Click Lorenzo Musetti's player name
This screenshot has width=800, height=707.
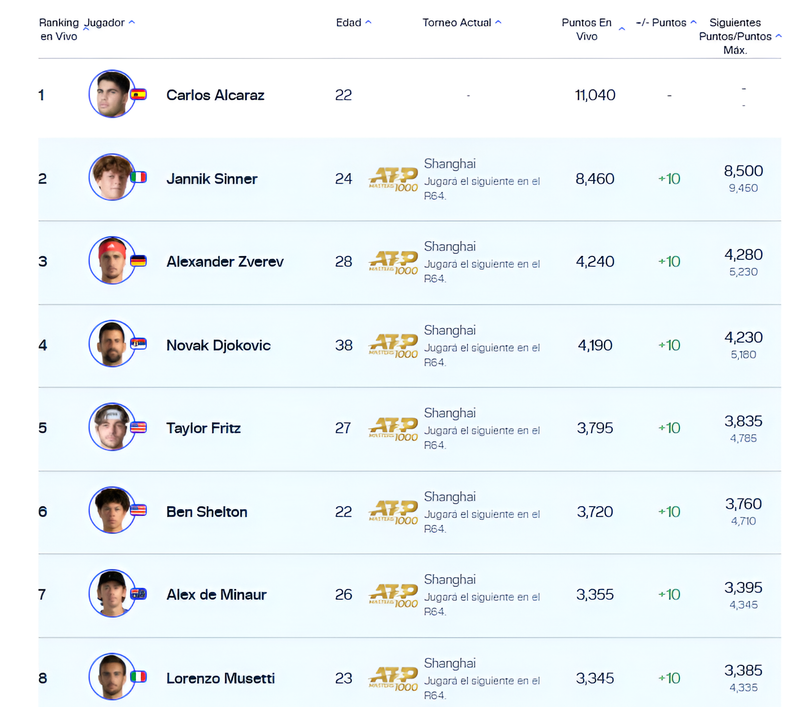click(x=220, y=678)
